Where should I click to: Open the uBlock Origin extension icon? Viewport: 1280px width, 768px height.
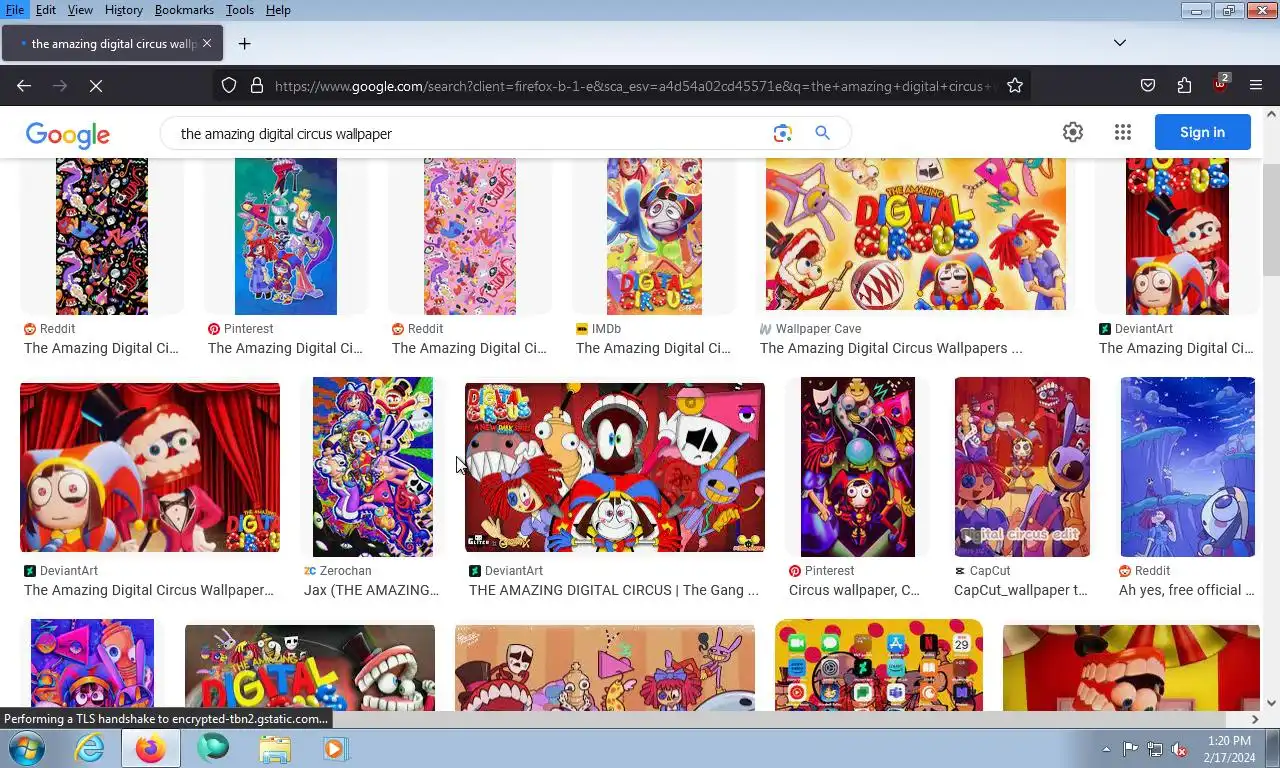pos(1220,85)
